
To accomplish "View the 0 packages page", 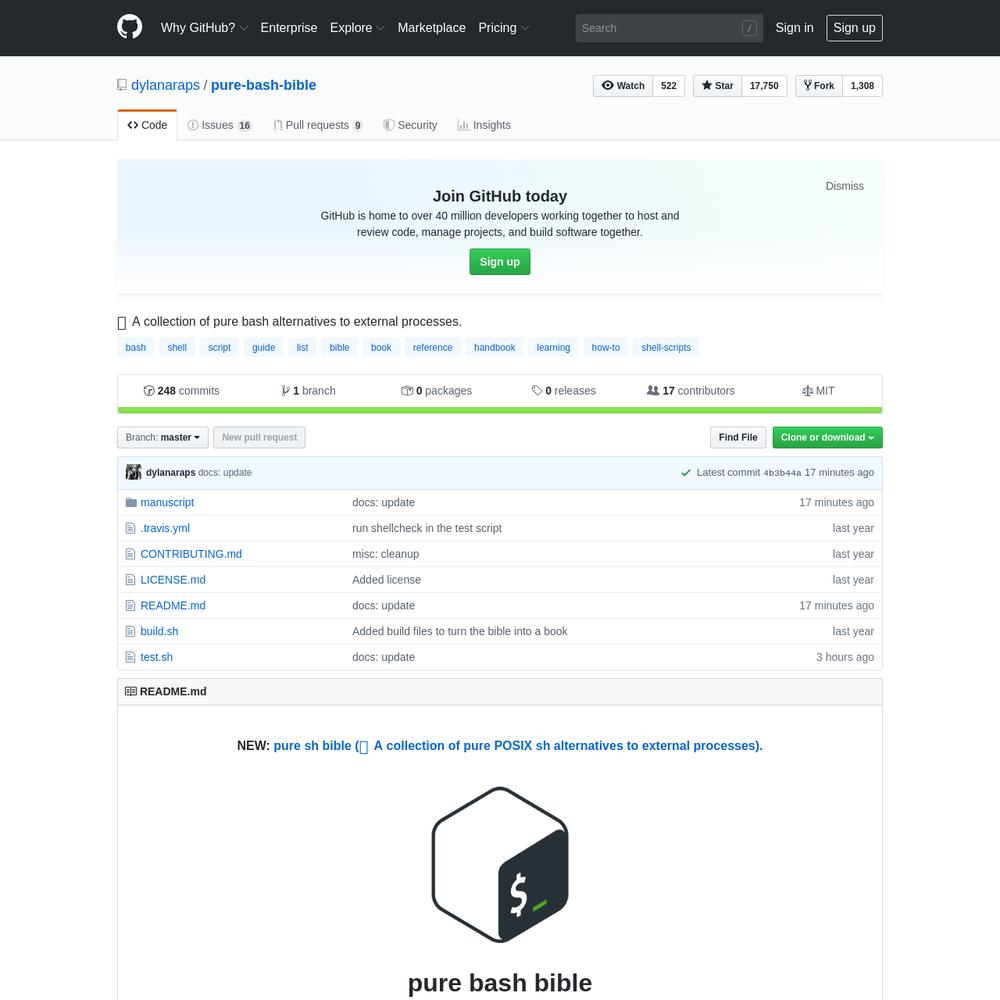I will 436,390.
